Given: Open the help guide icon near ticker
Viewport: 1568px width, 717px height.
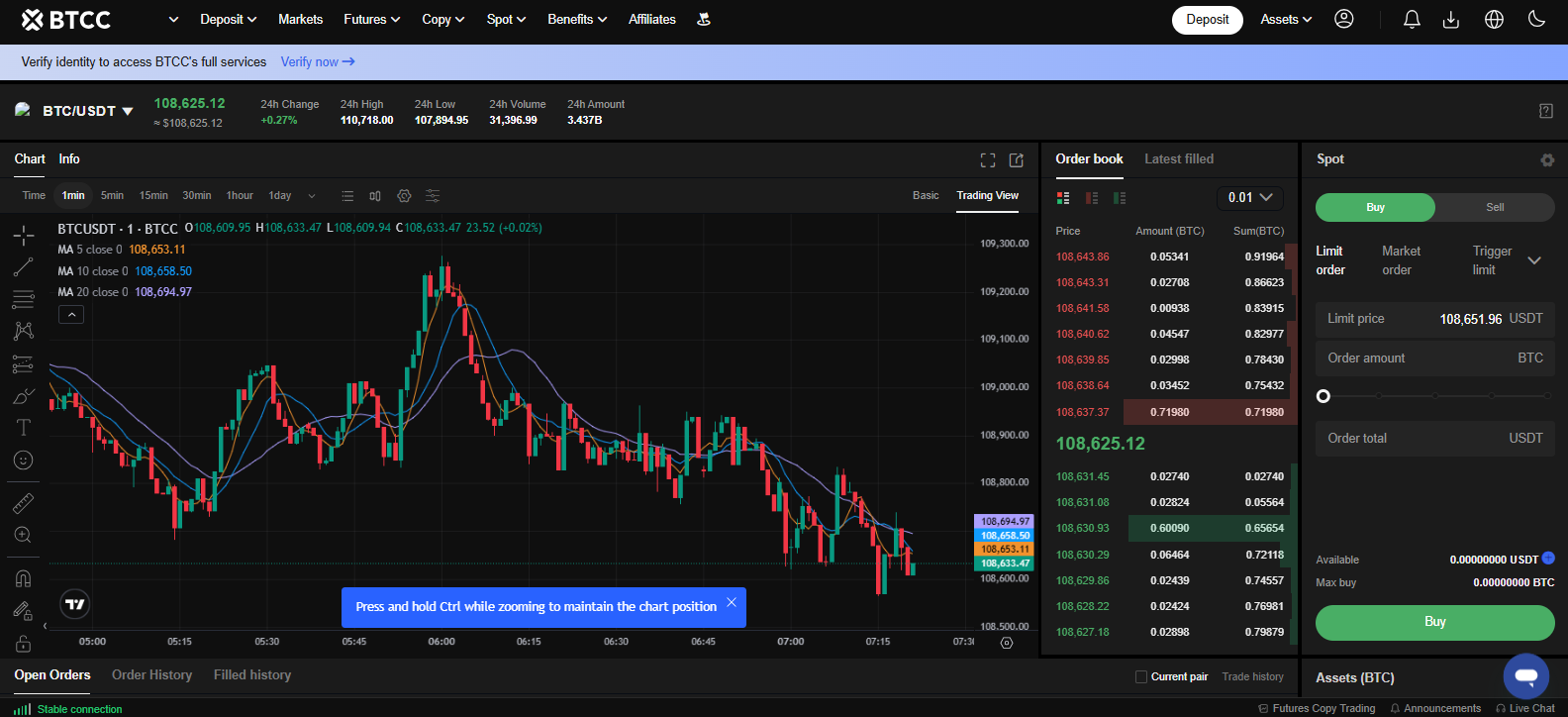Looking at the screenshot, I should pos(1546,111).
